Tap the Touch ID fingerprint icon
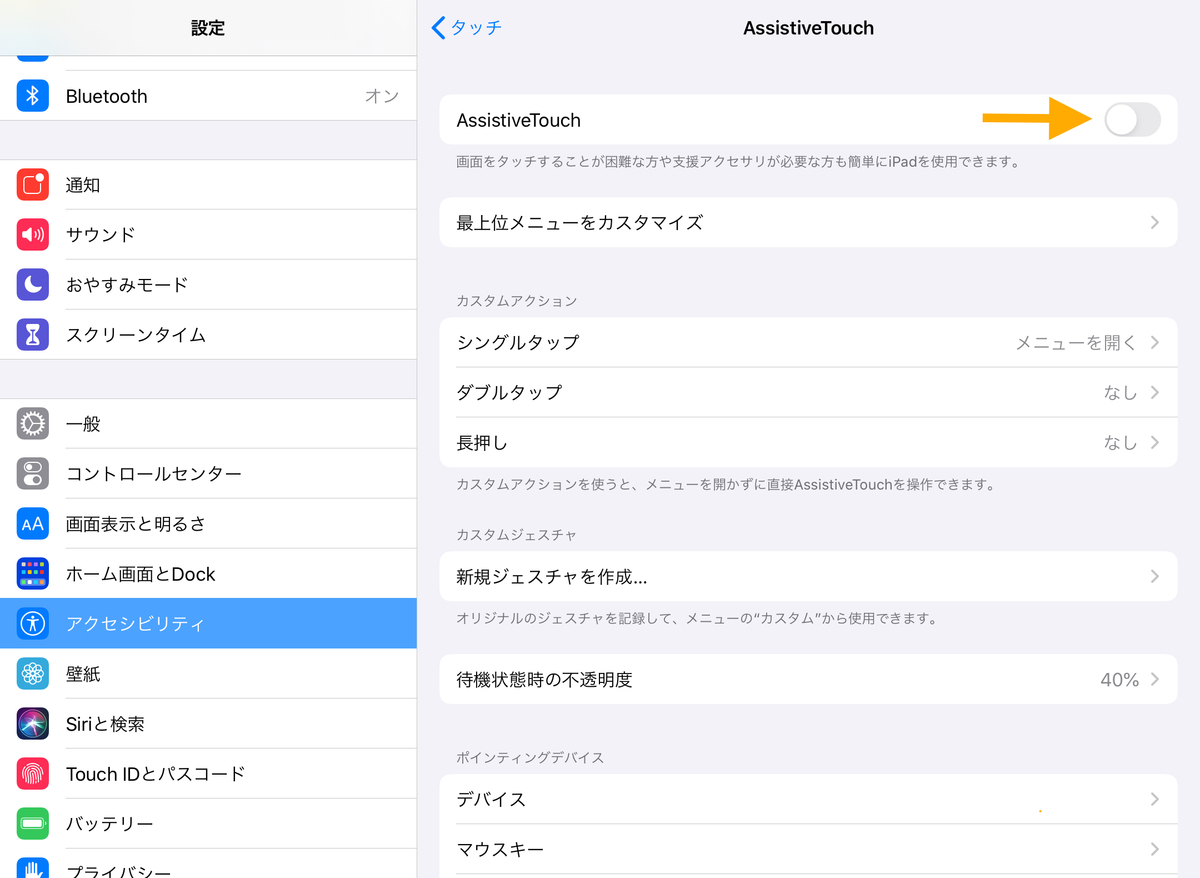The image size is (1200, 878). (x=33, y=774)
